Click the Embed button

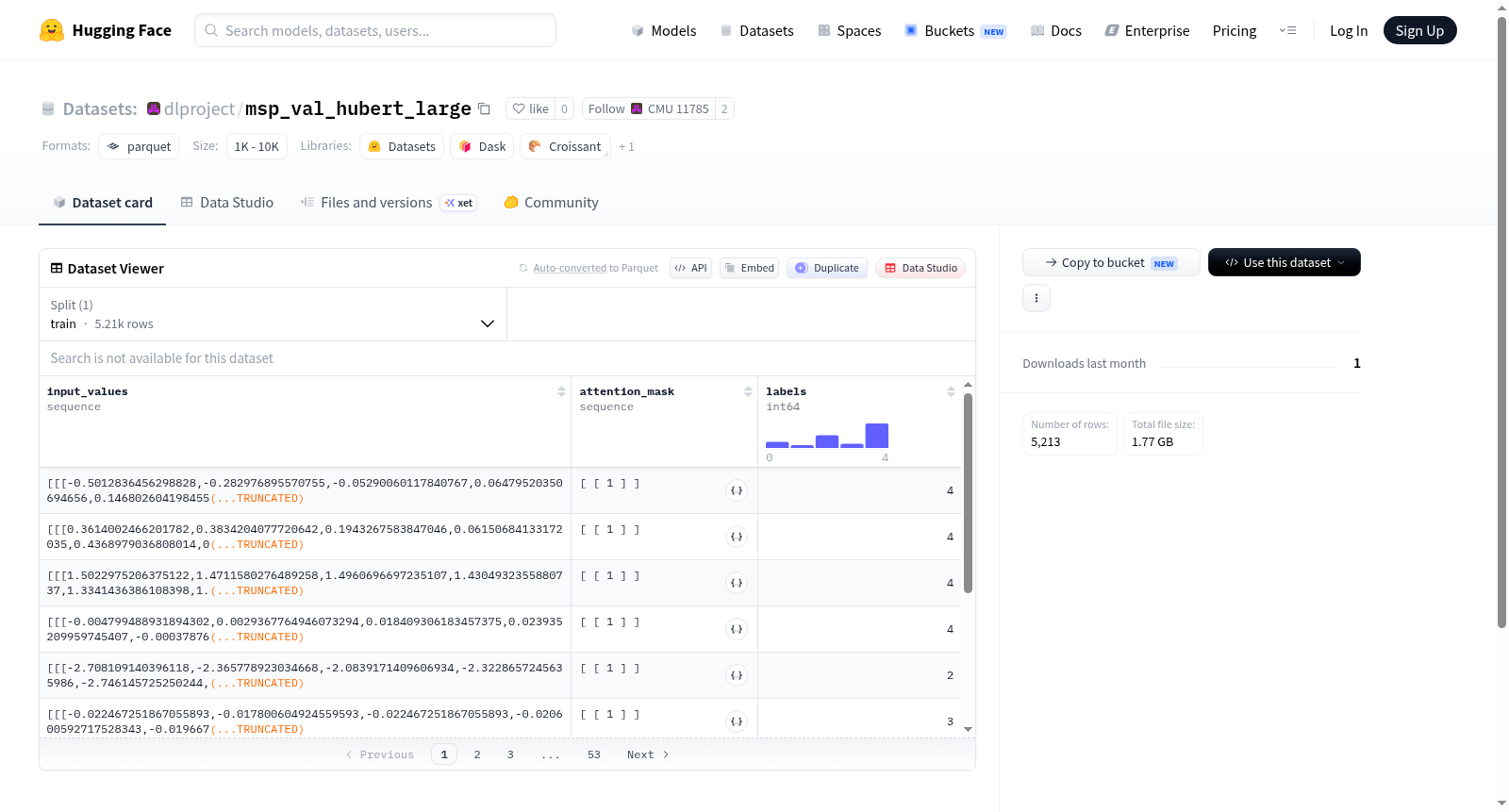pyautogui.click(x=750, y=268)
